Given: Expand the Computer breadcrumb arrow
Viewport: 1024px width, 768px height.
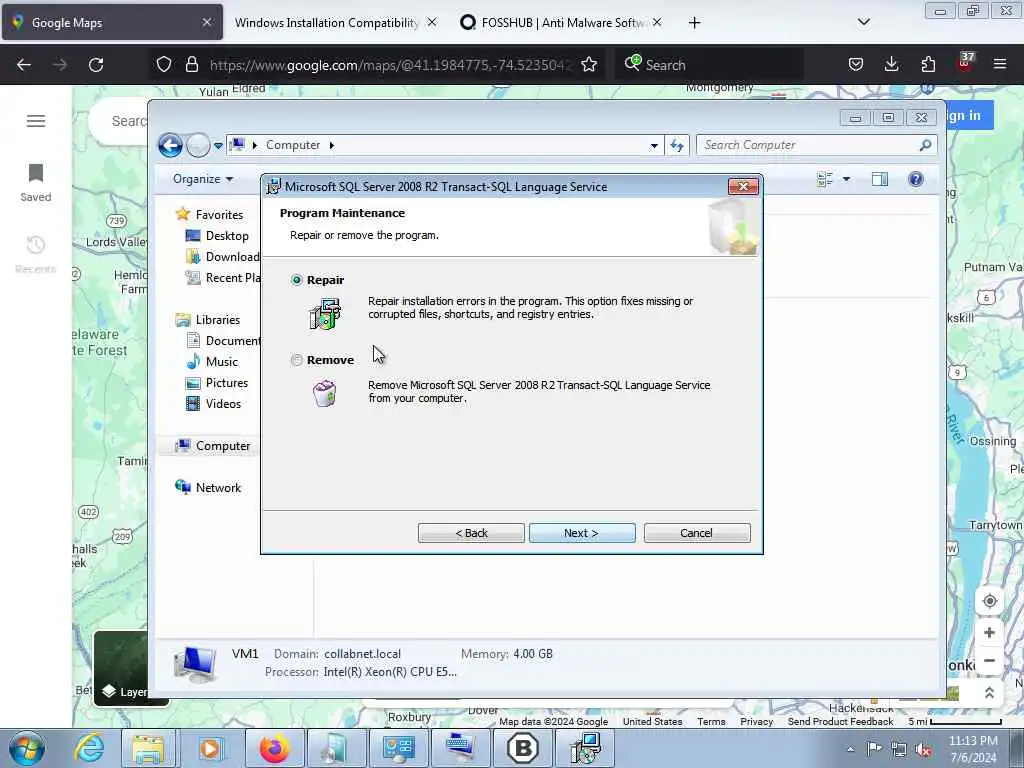Looking at the screenshot, I should tap(332, 145).
